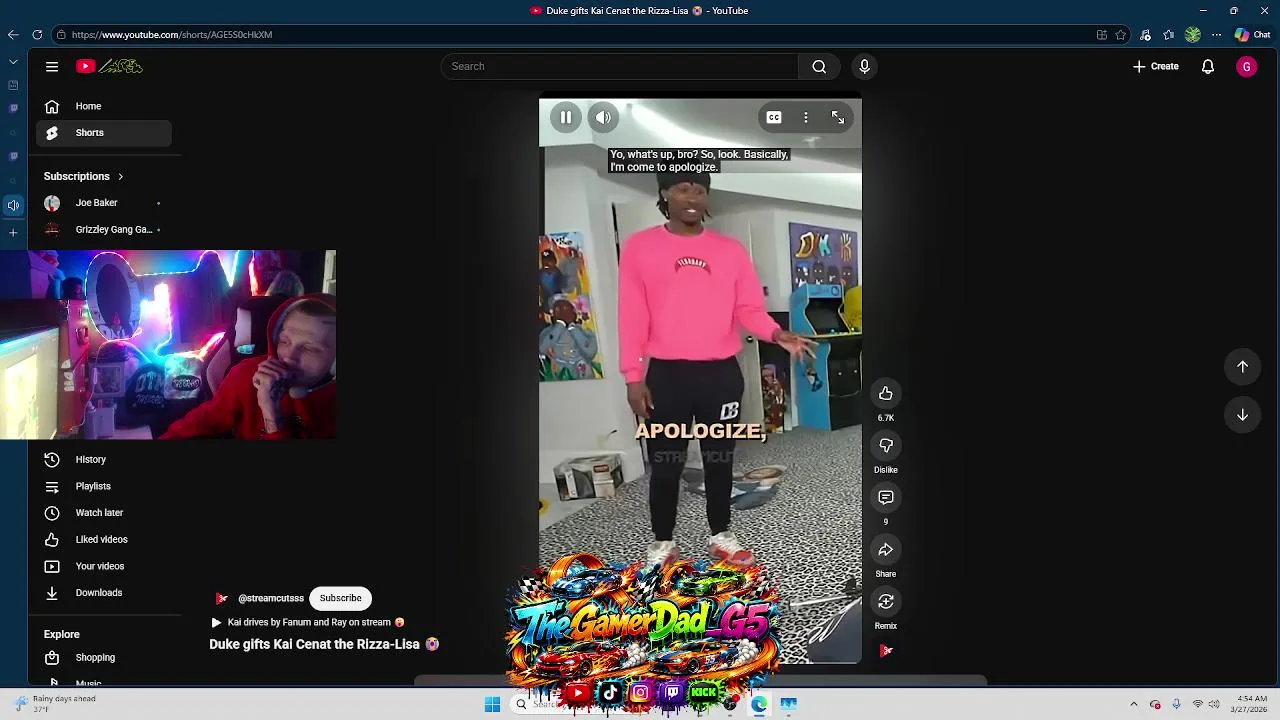Open the @streamcutsss channel link
Viewport: 1280px width, 720px height.
(x=271, y=599)
